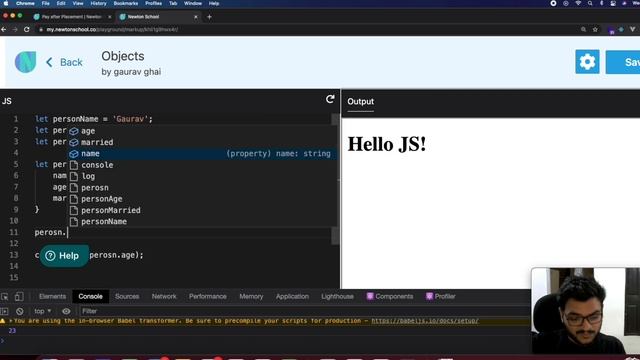Open the Chrome File menu
Screen dimensions: 640x360
45,3
